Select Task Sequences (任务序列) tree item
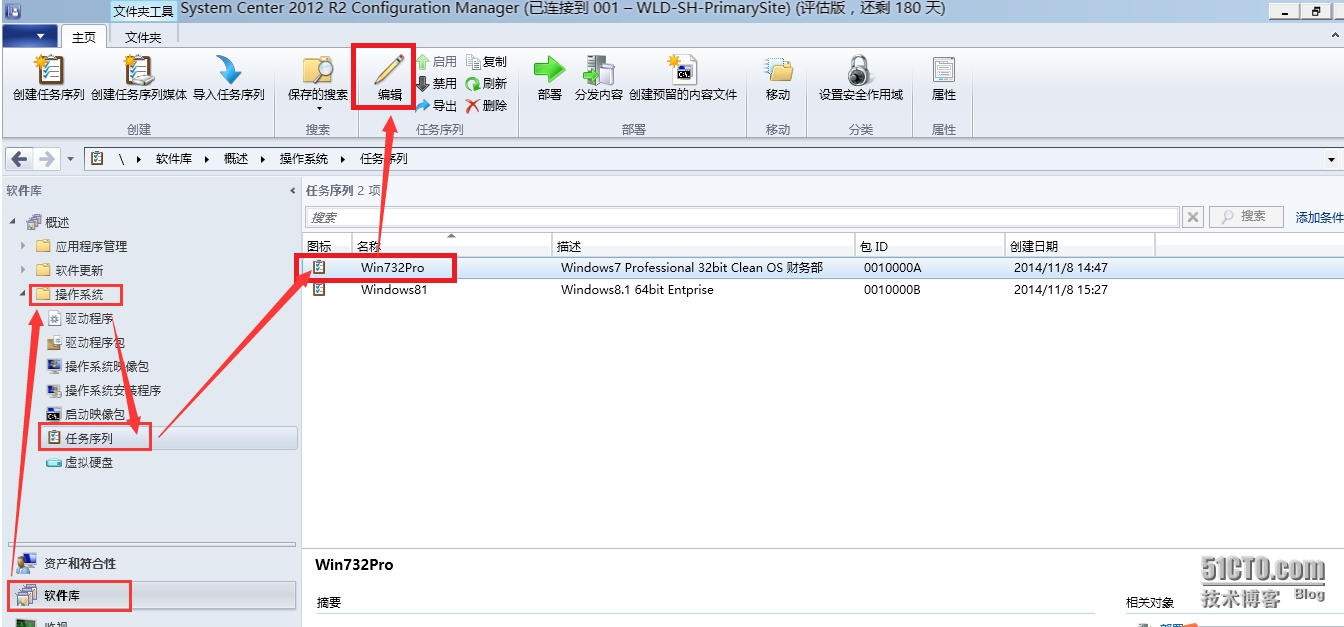This screenshot has height=627, width=1344. click(81, 438)
